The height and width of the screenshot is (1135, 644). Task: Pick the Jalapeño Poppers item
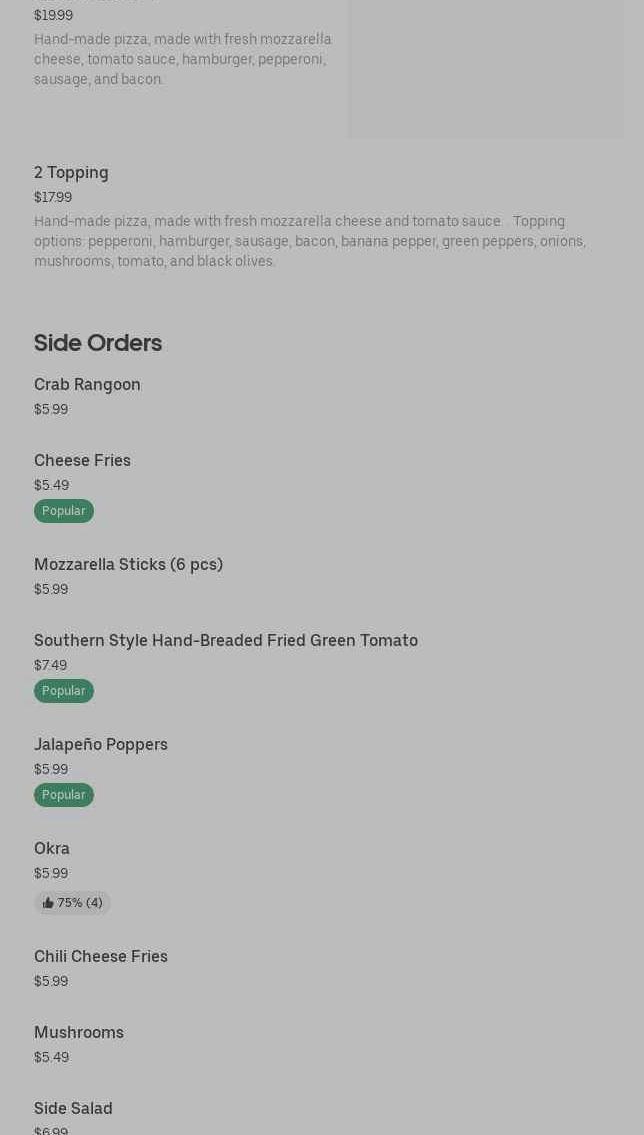101,745
